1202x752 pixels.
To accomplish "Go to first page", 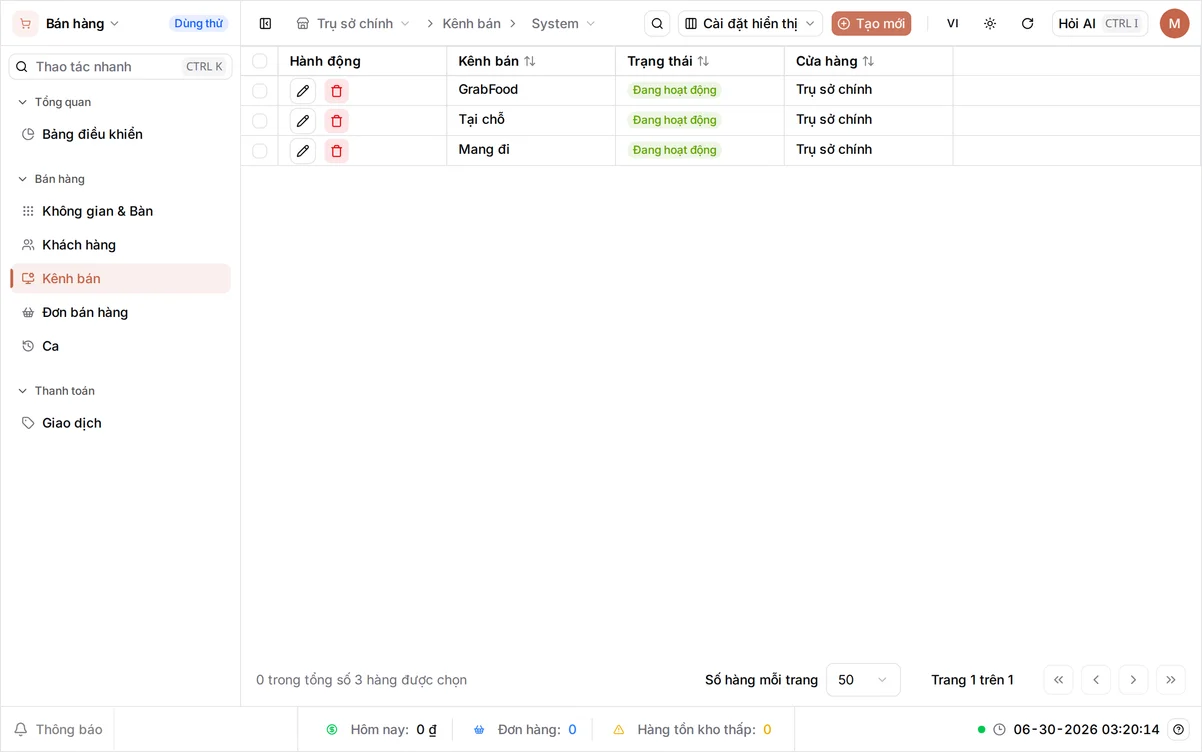I will 1058,680.
